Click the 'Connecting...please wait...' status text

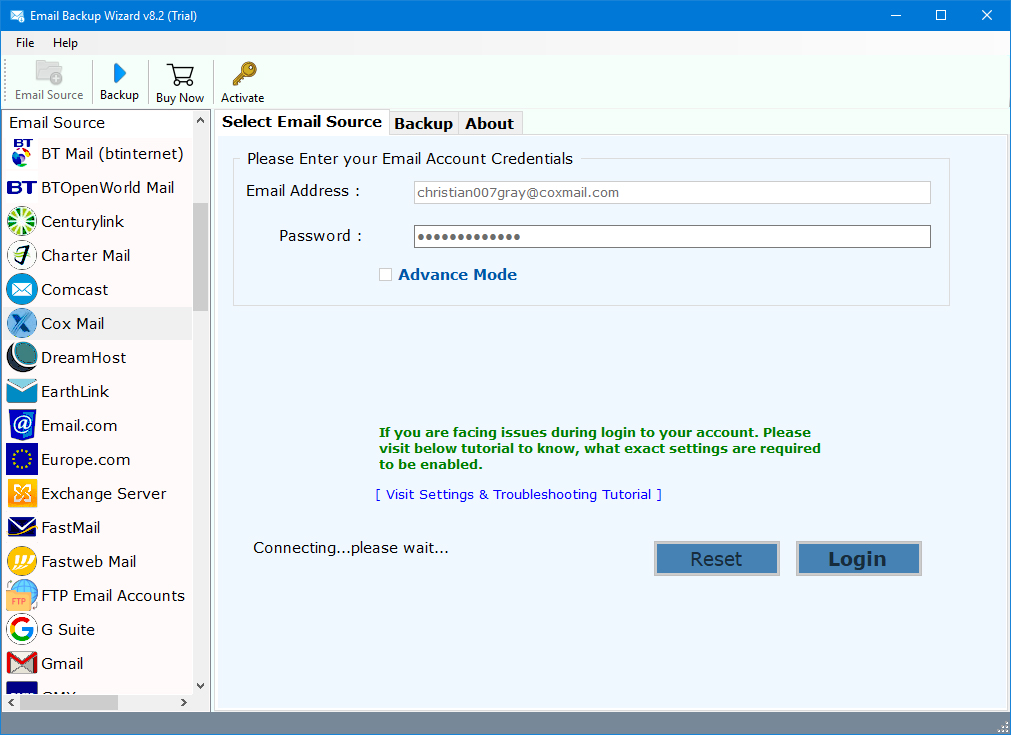pos(351,548)
